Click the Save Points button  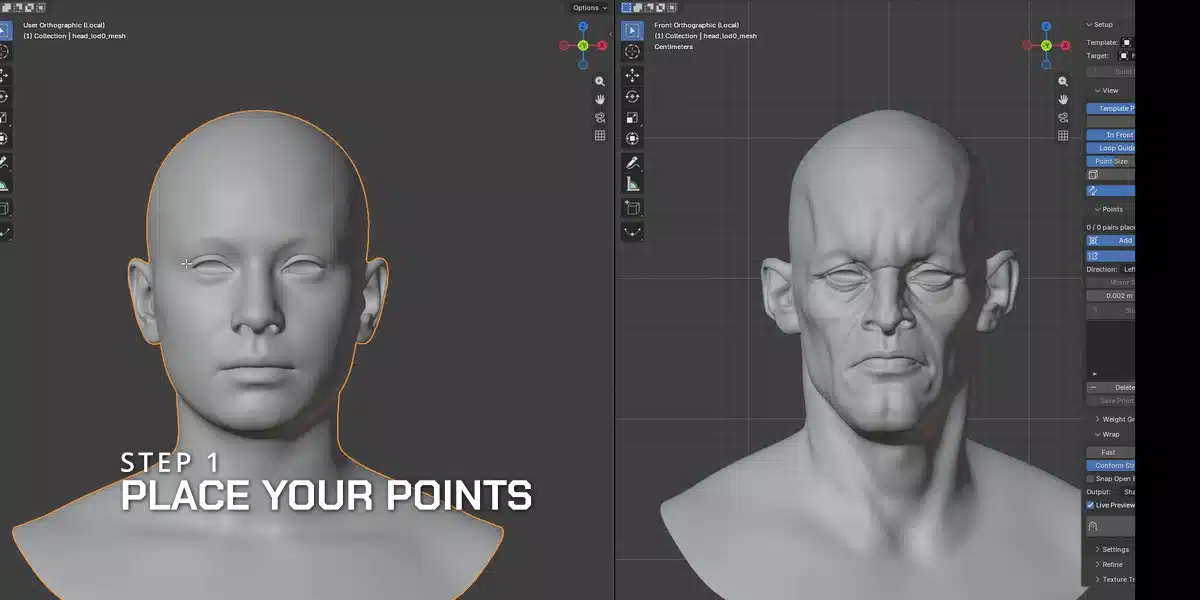[1111, 400]
